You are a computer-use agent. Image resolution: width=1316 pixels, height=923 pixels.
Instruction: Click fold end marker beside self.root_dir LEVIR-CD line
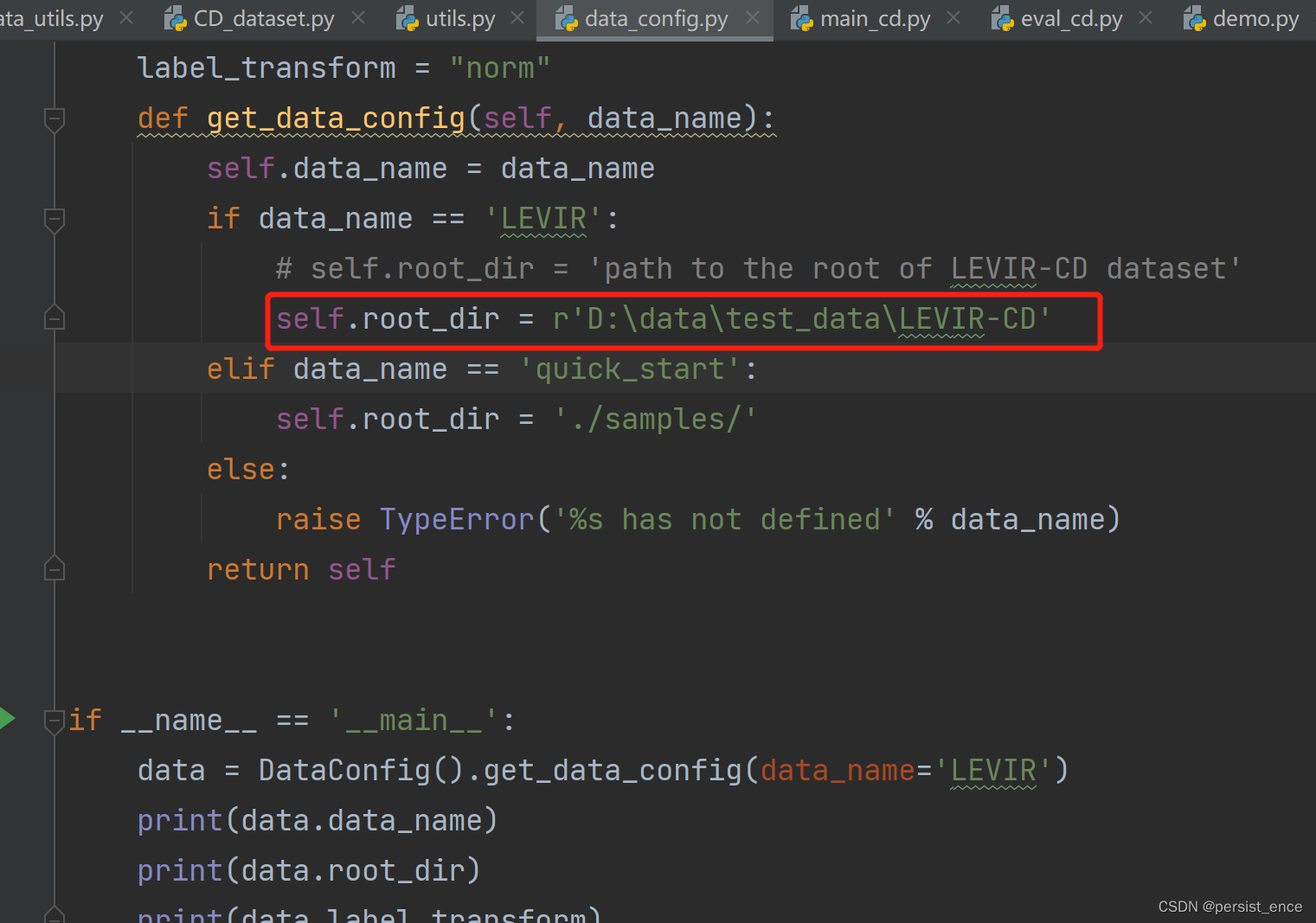coord(55,318)
